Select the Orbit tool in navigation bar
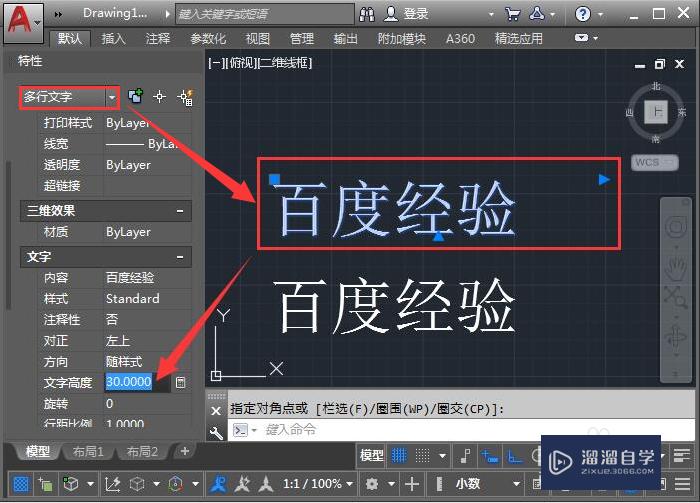The width and height of the screenshot is (700, 503). (x=676, y=337)
